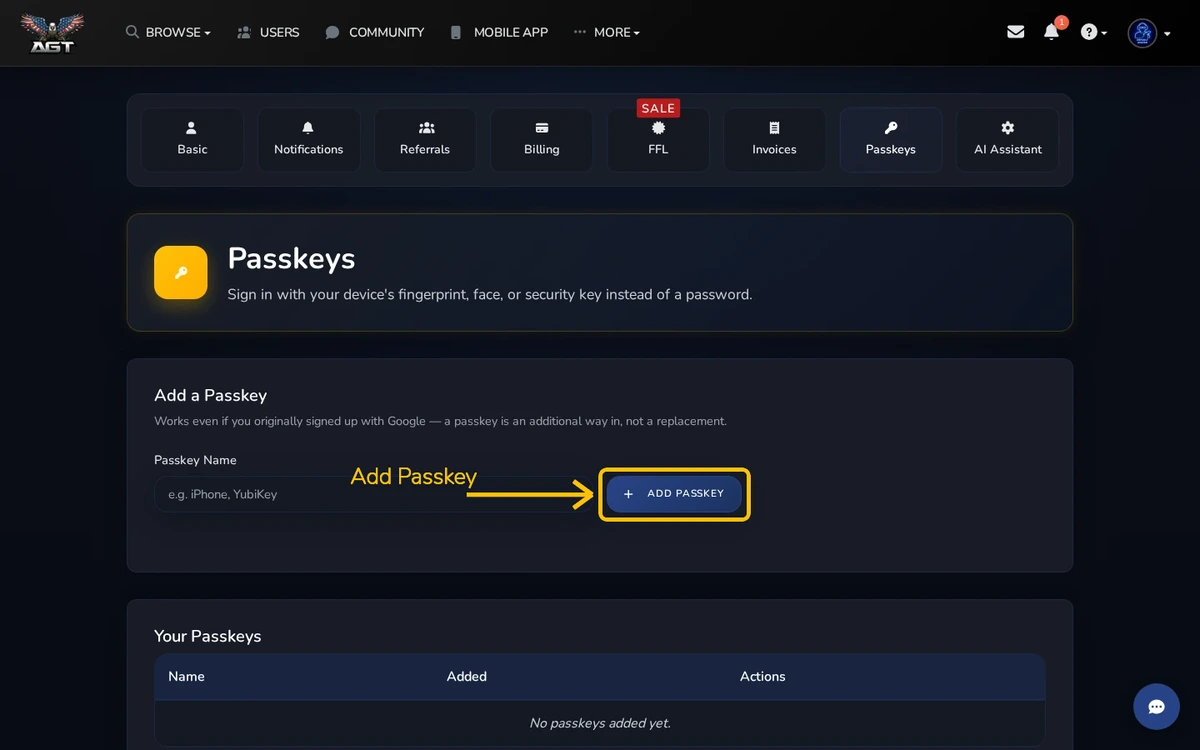The height and width of the screenshot is (750, 1200).
Task: Open the COMMUNITY link
Action: pos(375,32)
